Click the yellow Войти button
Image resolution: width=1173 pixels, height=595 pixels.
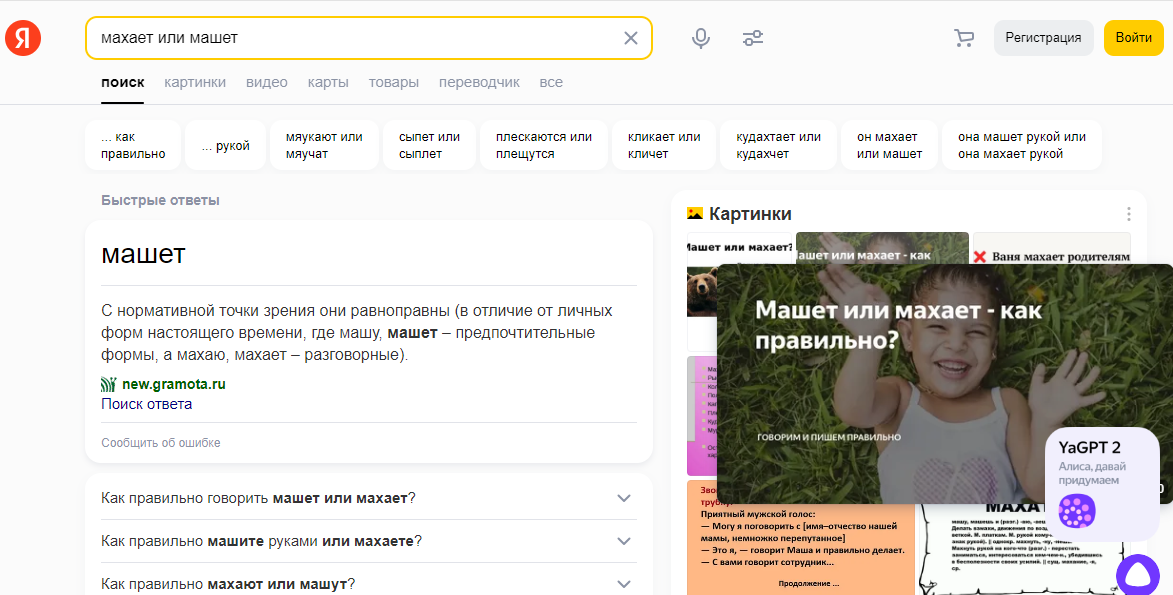(x=1134, y=37)
